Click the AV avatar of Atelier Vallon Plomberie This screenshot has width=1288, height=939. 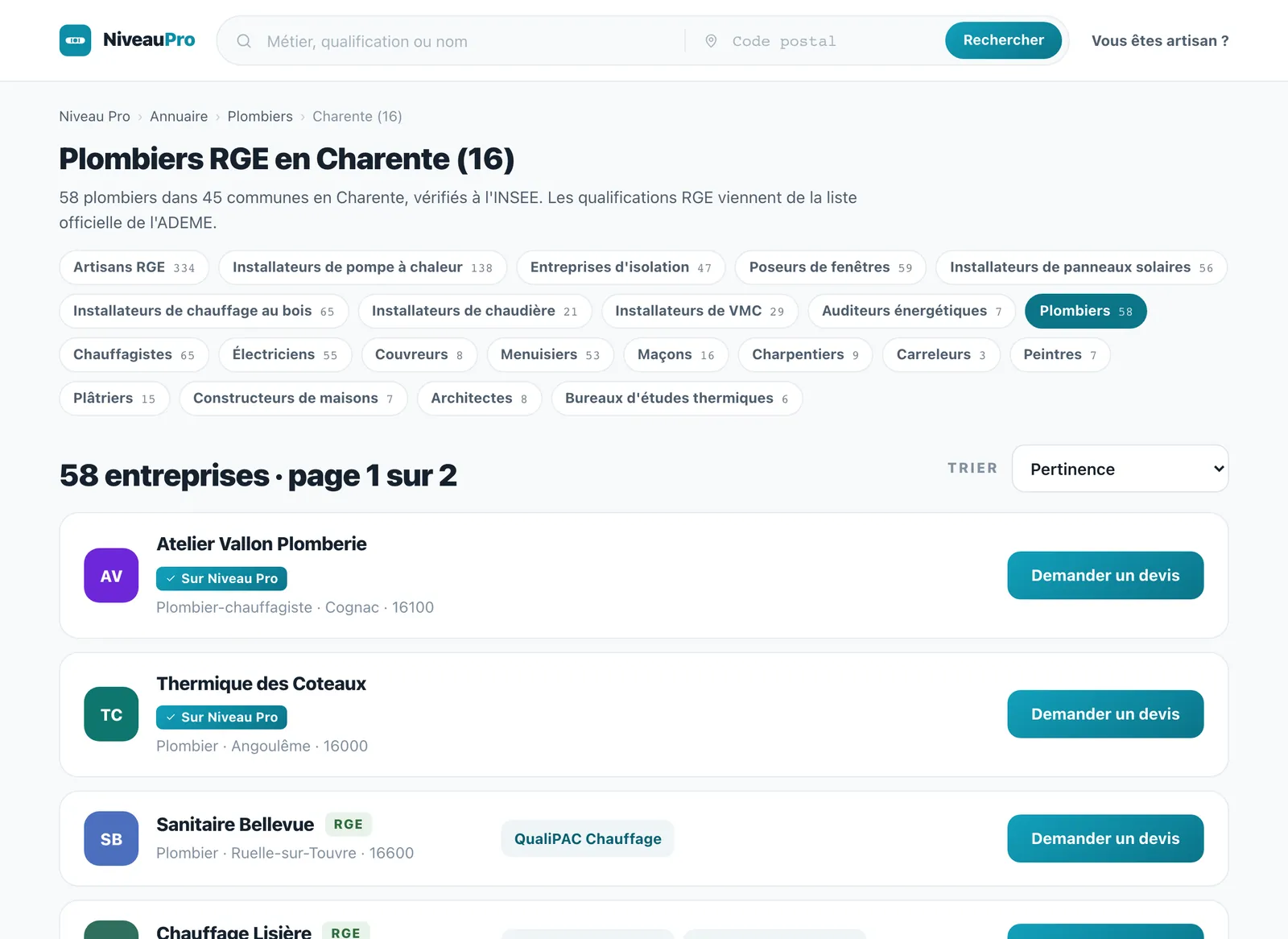point(111,576)
